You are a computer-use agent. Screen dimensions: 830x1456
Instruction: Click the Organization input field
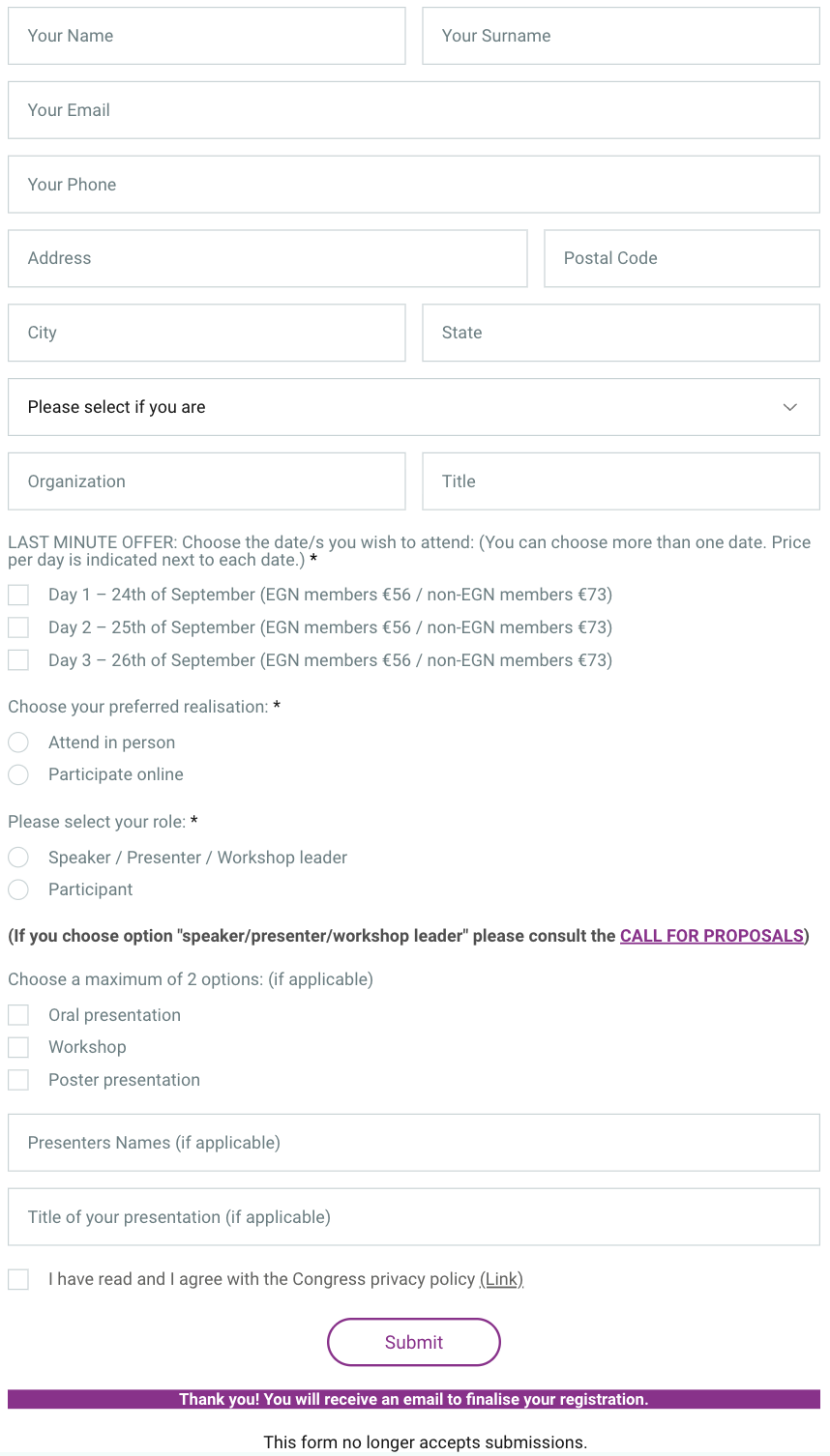pos(207,481)
